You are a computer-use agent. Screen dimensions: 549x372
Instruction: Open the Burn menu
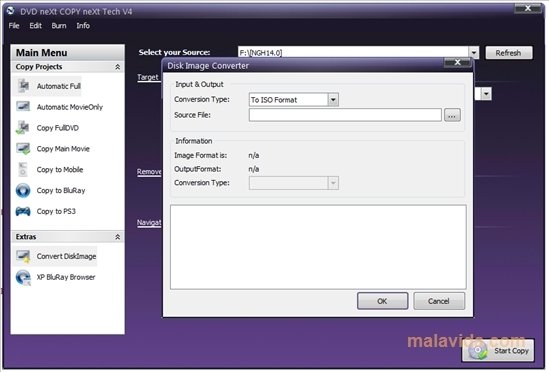[x=59, y=26]
